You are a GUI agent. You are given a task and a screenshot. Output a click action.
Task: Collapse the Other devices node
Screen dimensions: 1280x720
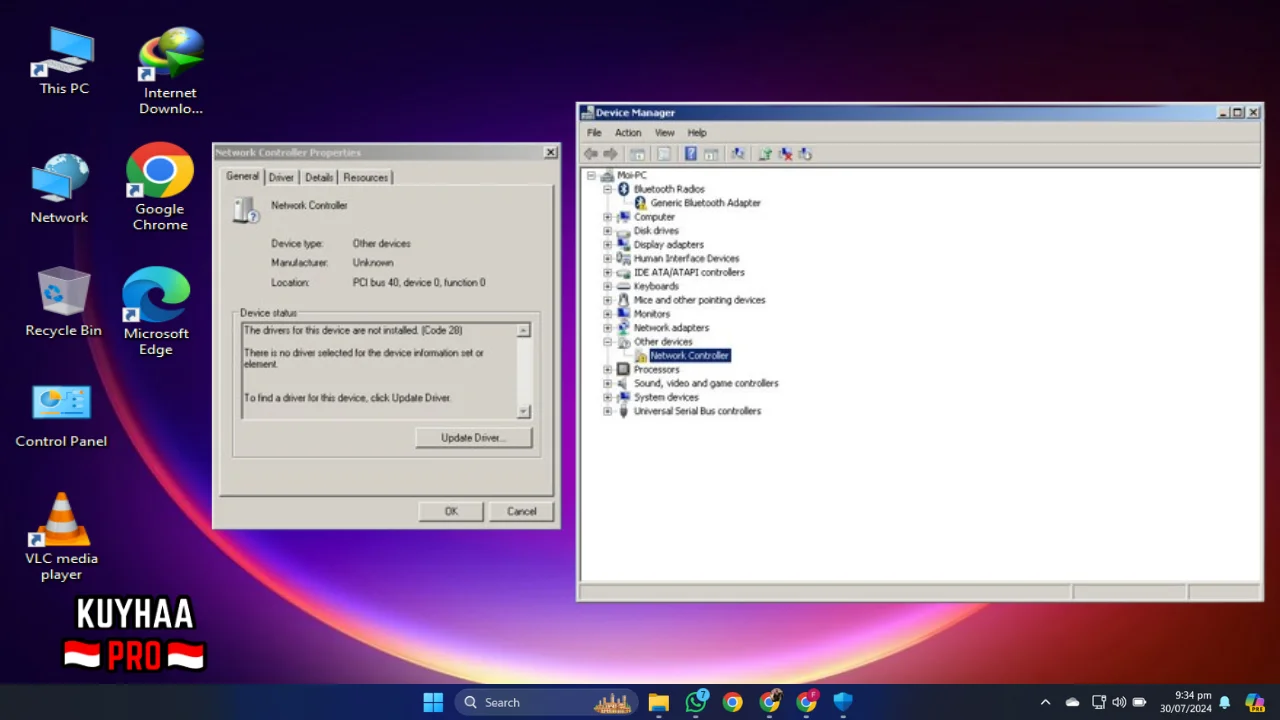click(607, 342)
